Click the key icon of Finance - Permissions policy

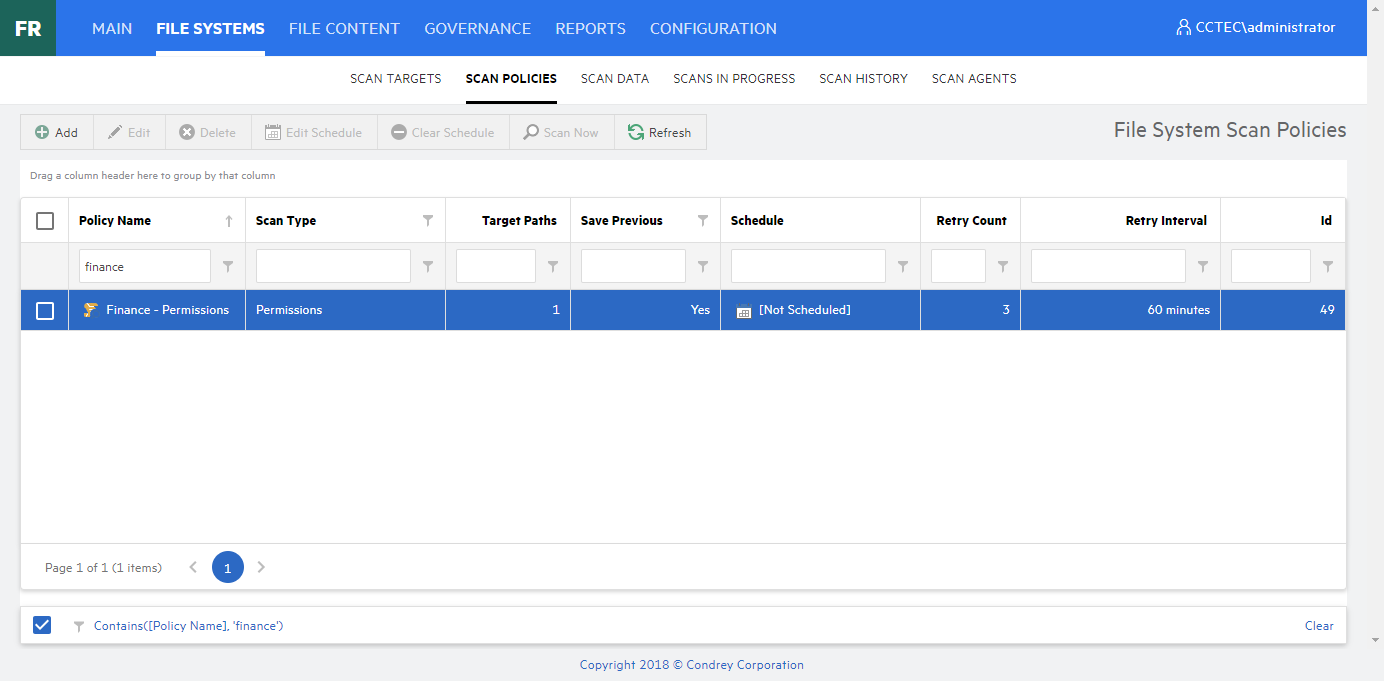click(90, 310)
